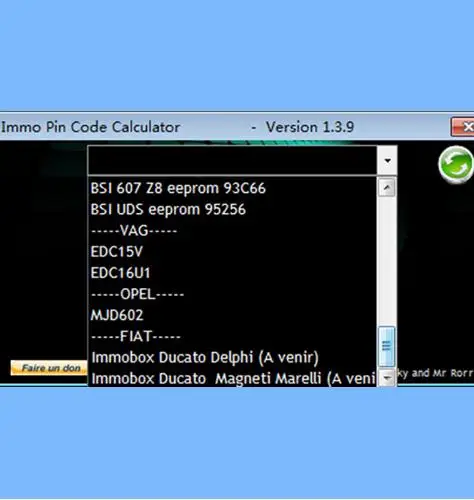Pick Immobox Ducato Magneti Marelli entry
This screenshot has width=474, height=500.
[232, 378]
